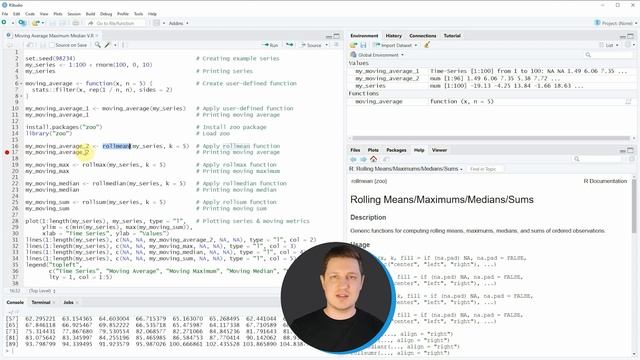640x360 pixels.
Task: Click the workspace panes grid icon
Action: click(x=156, y=23)
